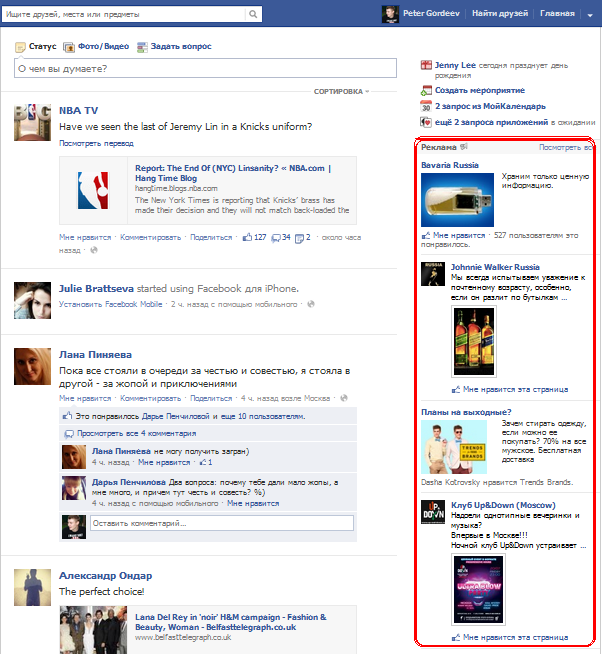602x656 pixels.
Task: Click the Создать мероприятие link
Action: coord(479,90)
